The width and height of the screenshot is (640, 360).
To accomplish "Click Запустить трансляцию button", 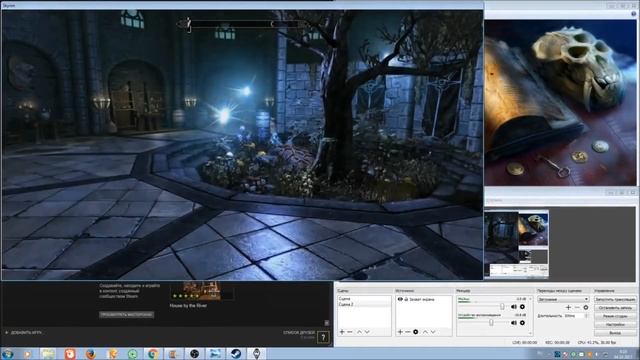I will 615,299.
